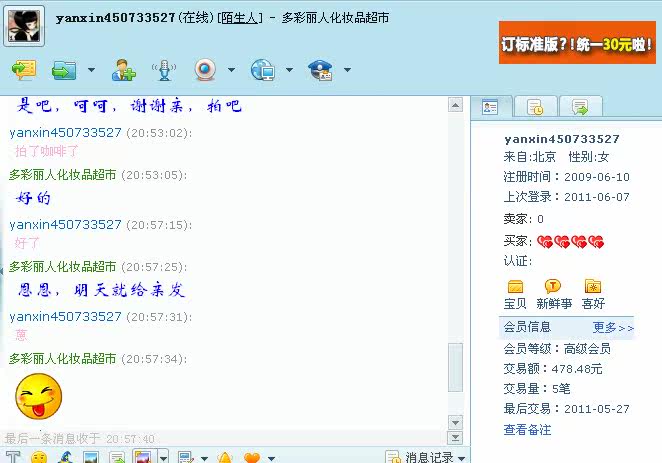Open the emoticon smiley picker
Image resolution: width=662 pixels, height=463 pixels.
(39, 457)
